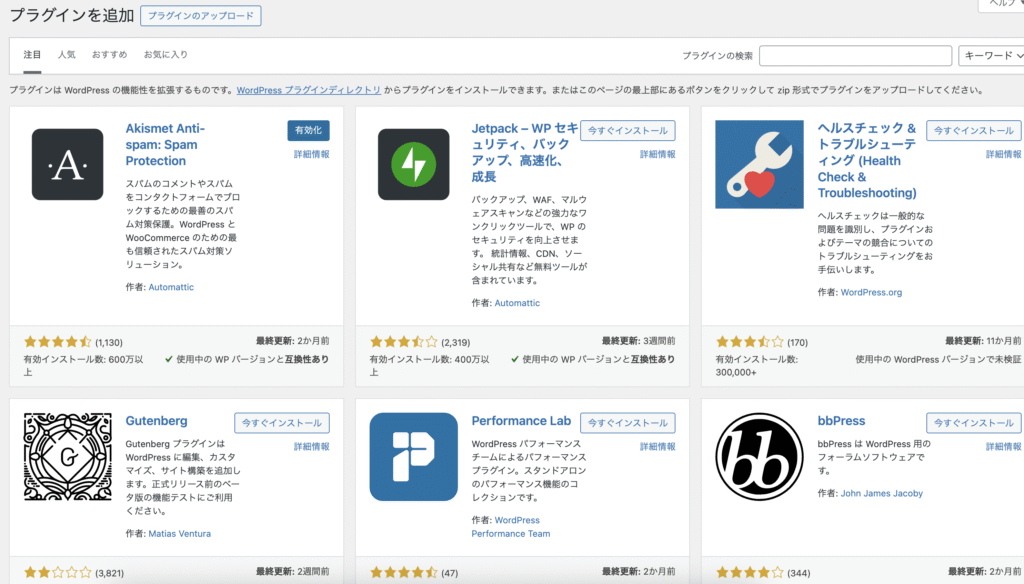The height and width of the screenshot is (584, 1024).
Task: Open the ヘルスチェック & トラブルシューティング title link
Action: (x=867, y=160)
